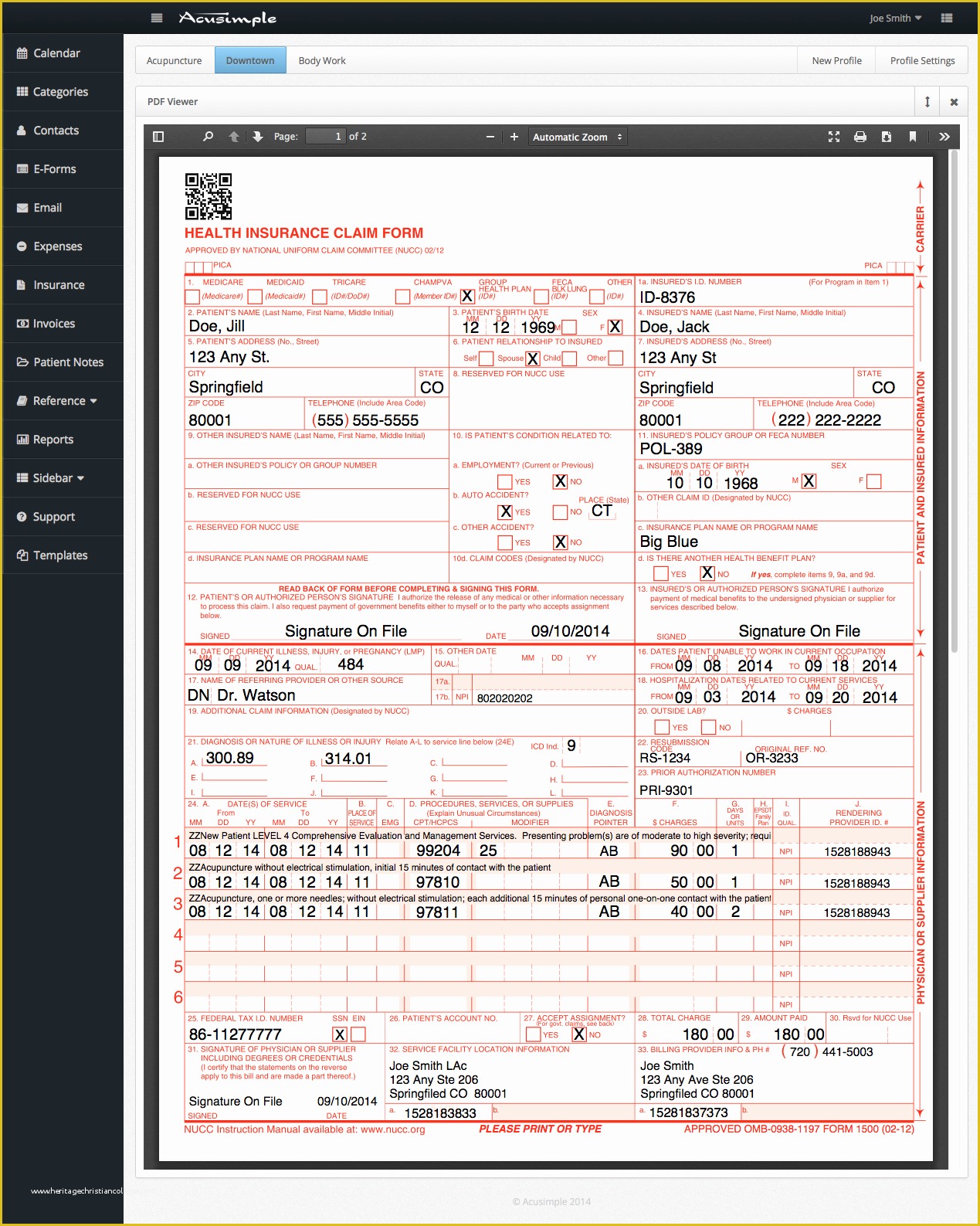Click prior authorization number PRI-9301
This screenshot has height=1226, width=980.
[666, 790]
